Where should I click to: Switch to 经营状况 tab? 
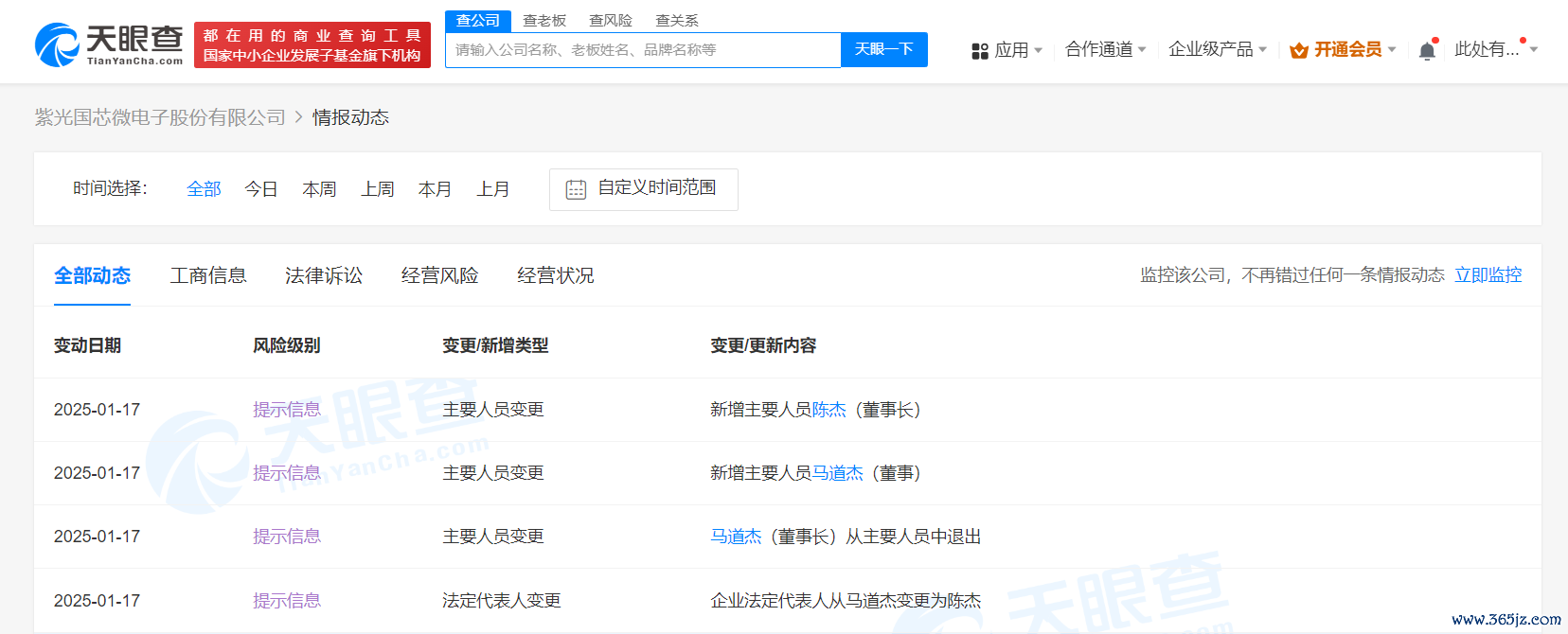tap(556, 275)
